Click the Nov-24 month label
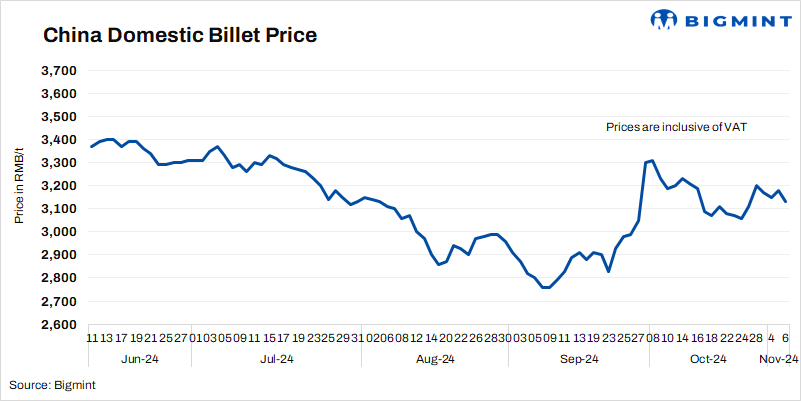This screenshot has width=801, height=401. pyautogui.click(x=777, y=359)
